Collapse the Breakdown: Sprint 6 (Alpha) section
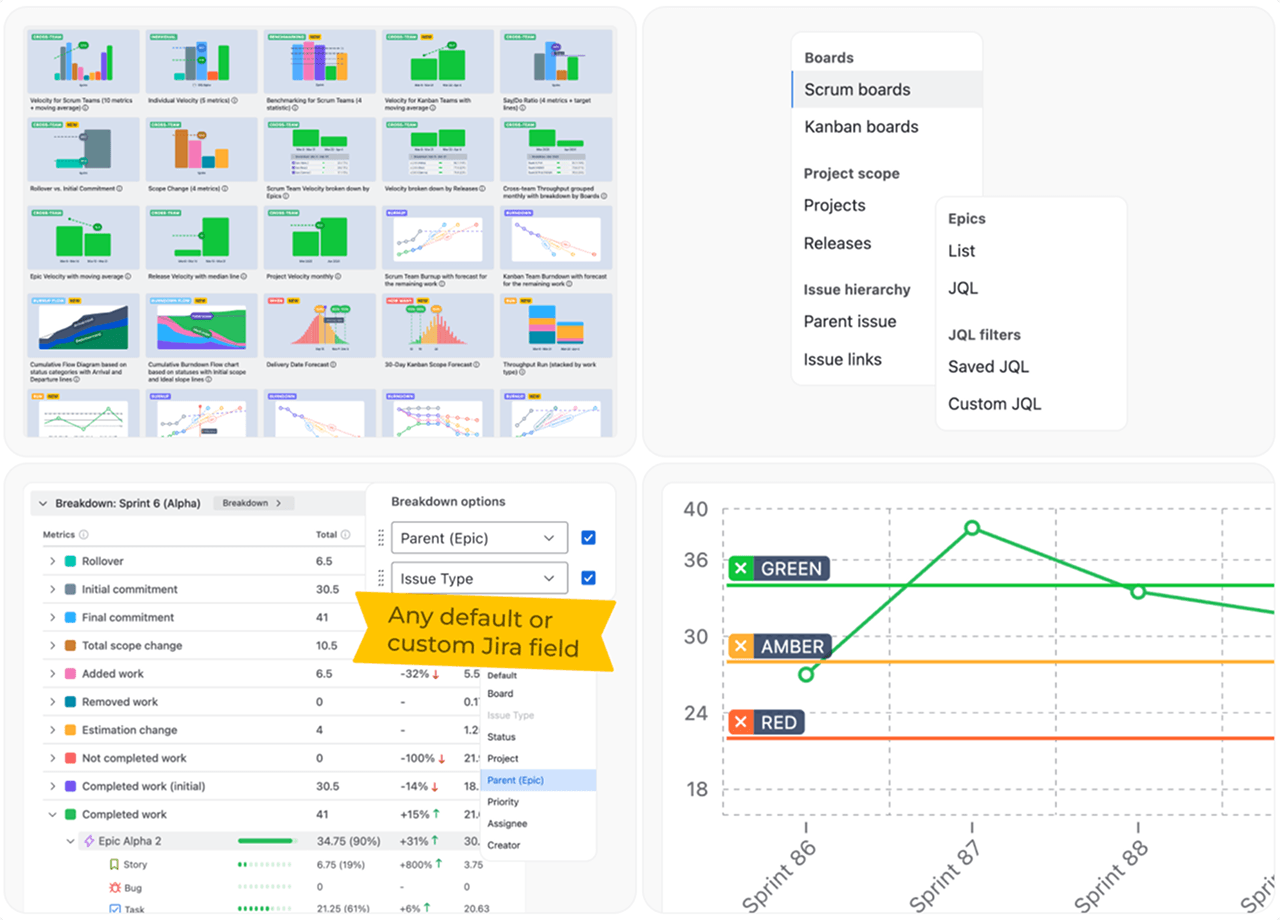Screen dimensions: 1280x920 [43, 504]
